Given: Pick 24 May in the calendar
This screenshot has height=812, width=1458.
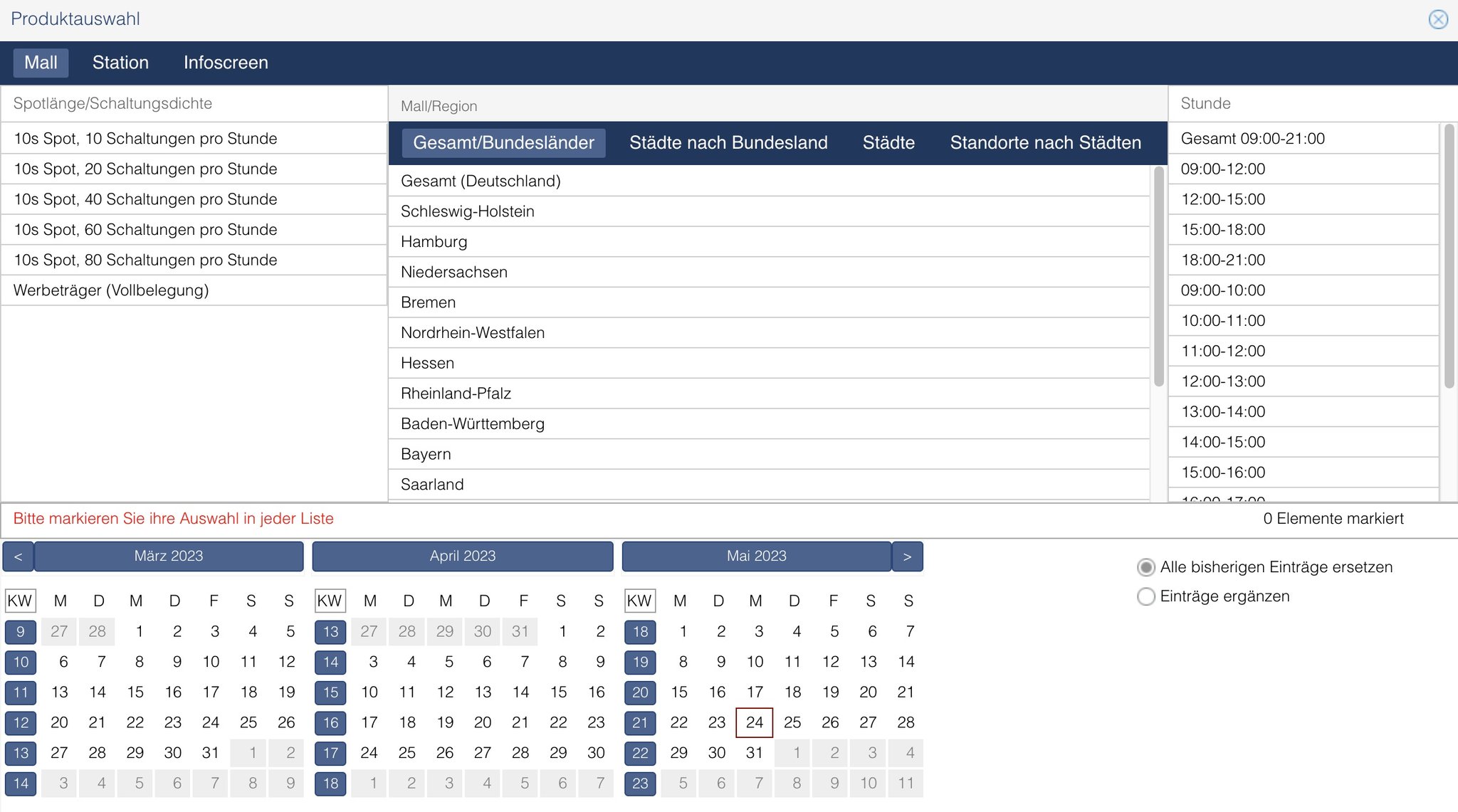Looking at the screenshot, I should pos(755,723).
